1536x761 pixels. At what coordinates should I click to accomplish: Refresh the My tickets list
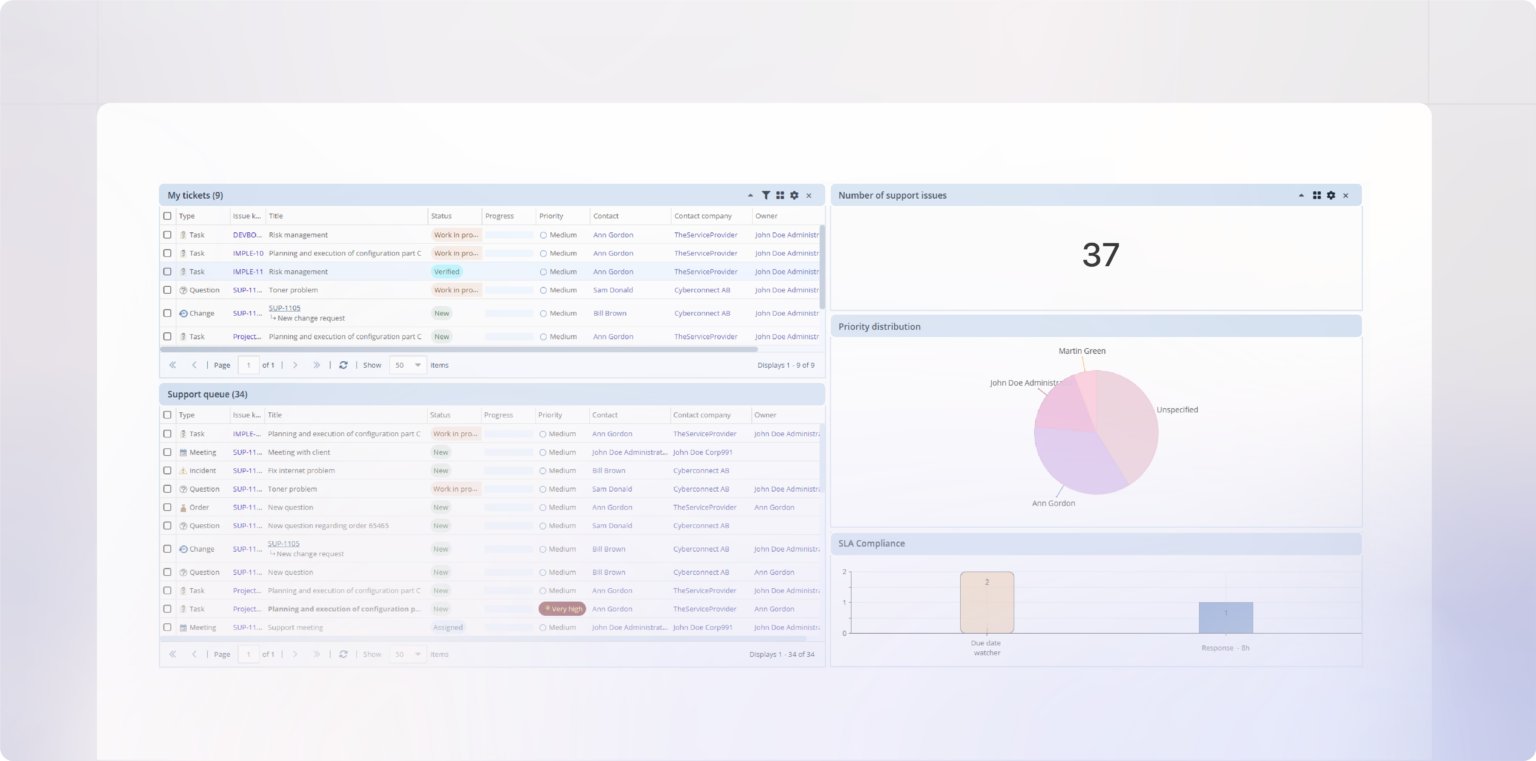343,365
